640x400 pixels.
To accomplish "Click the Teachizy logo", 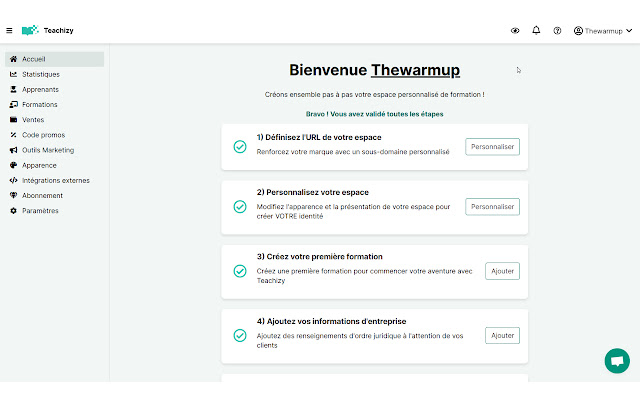I will [x=30, y=30].
